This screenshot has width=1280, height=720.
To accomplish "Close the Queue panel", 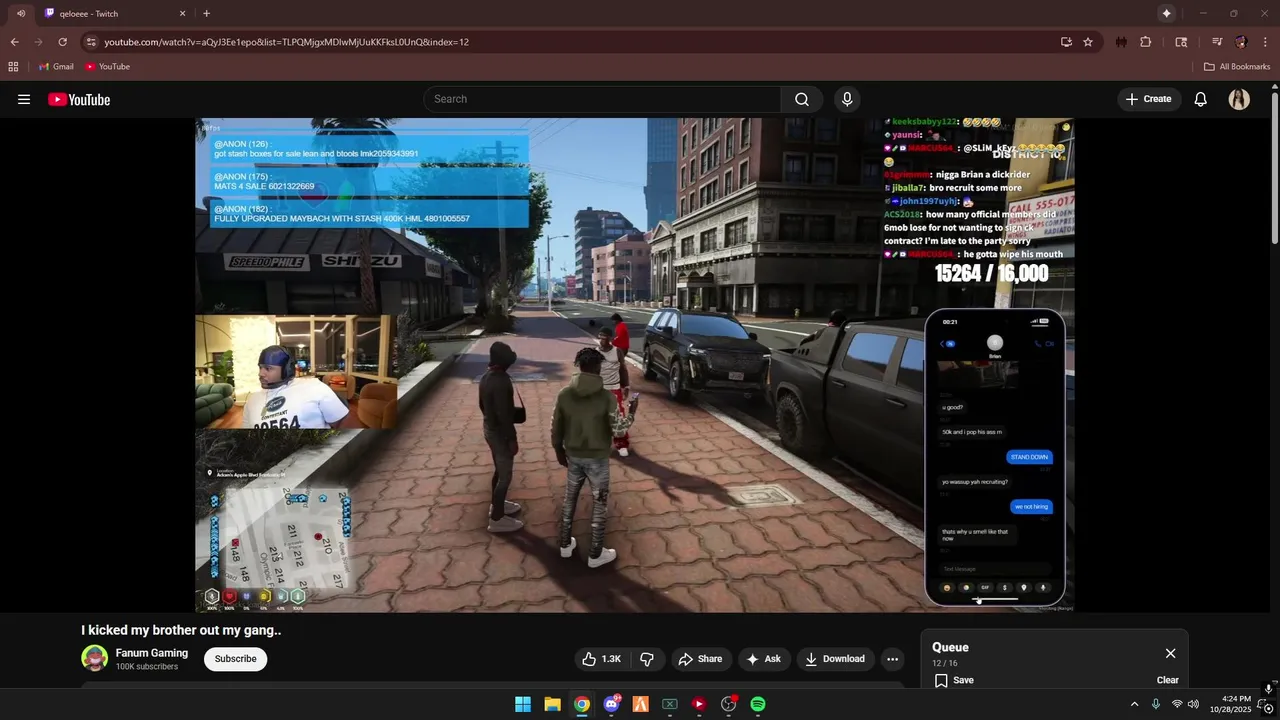I will pyautogui.click(x=1170, y=653).
